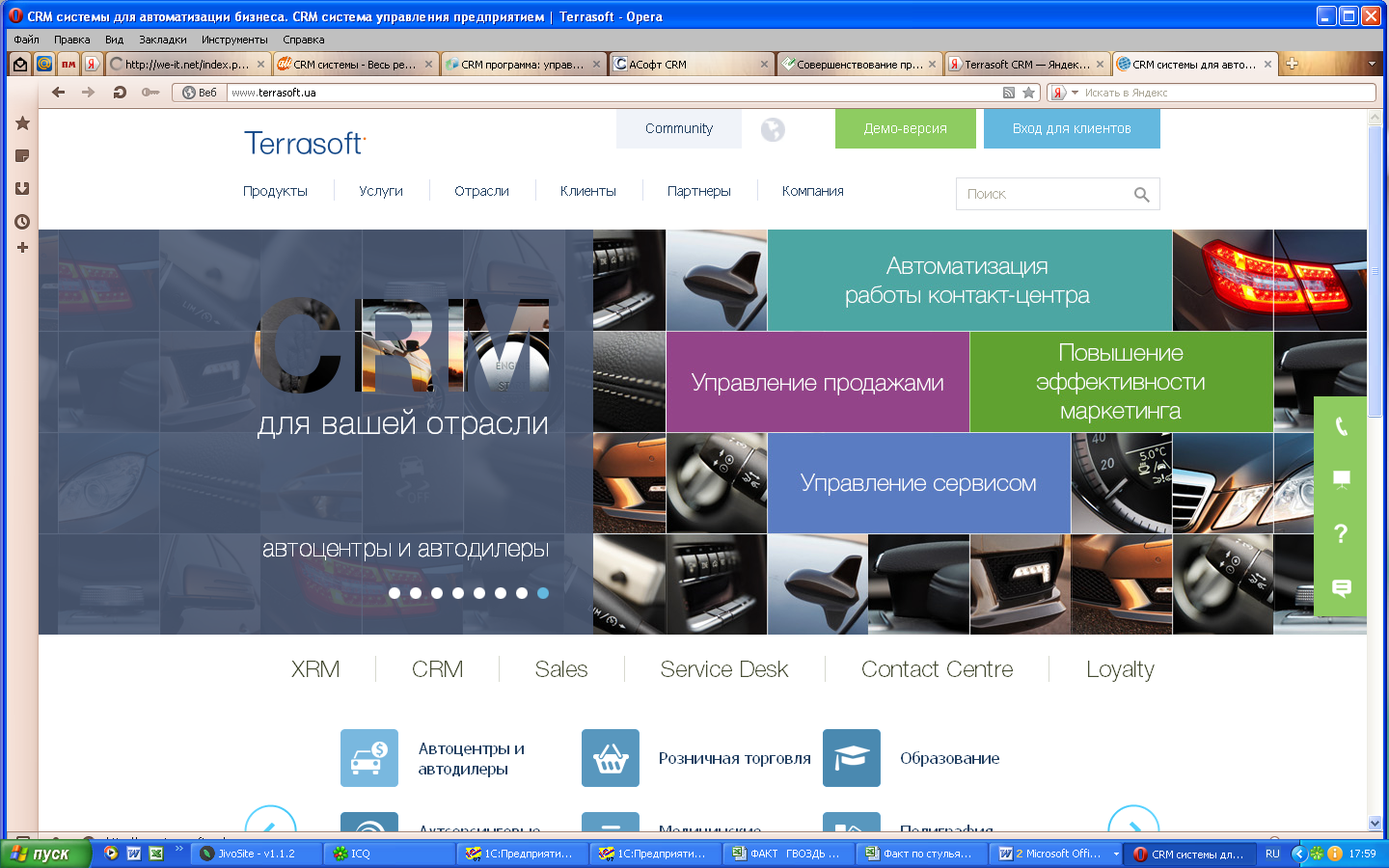Screen dimensions: 1389x868
Task: Click the phone callback icon on green sidebar
Action: point(1341,426)
